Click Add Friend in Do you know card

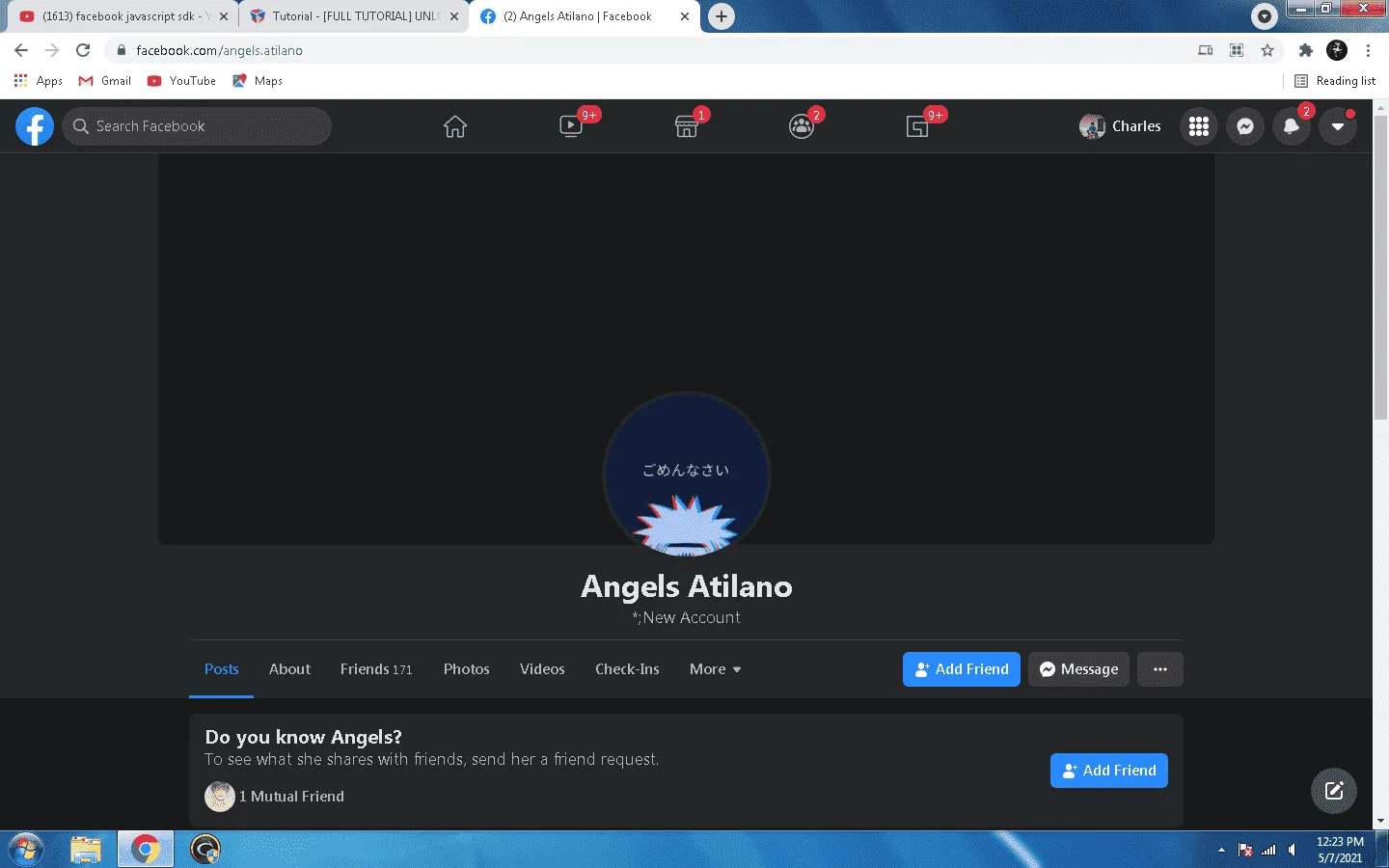point(1109,771)
